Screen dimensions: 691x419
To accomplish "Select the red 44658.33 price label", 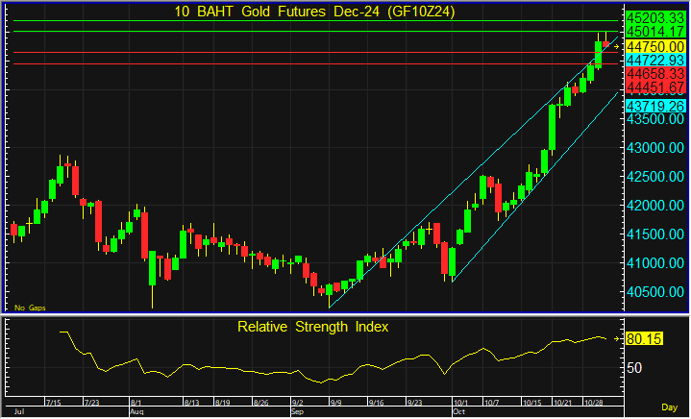I will pos(655,75).
